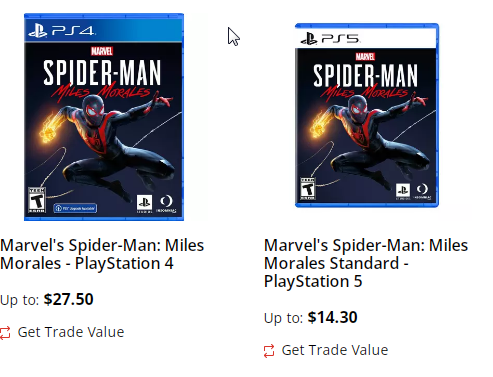The height and width of the screenshot is (377, 493).
Task: Click the Marvel logo on the PS4 cover
Action: 102,51
